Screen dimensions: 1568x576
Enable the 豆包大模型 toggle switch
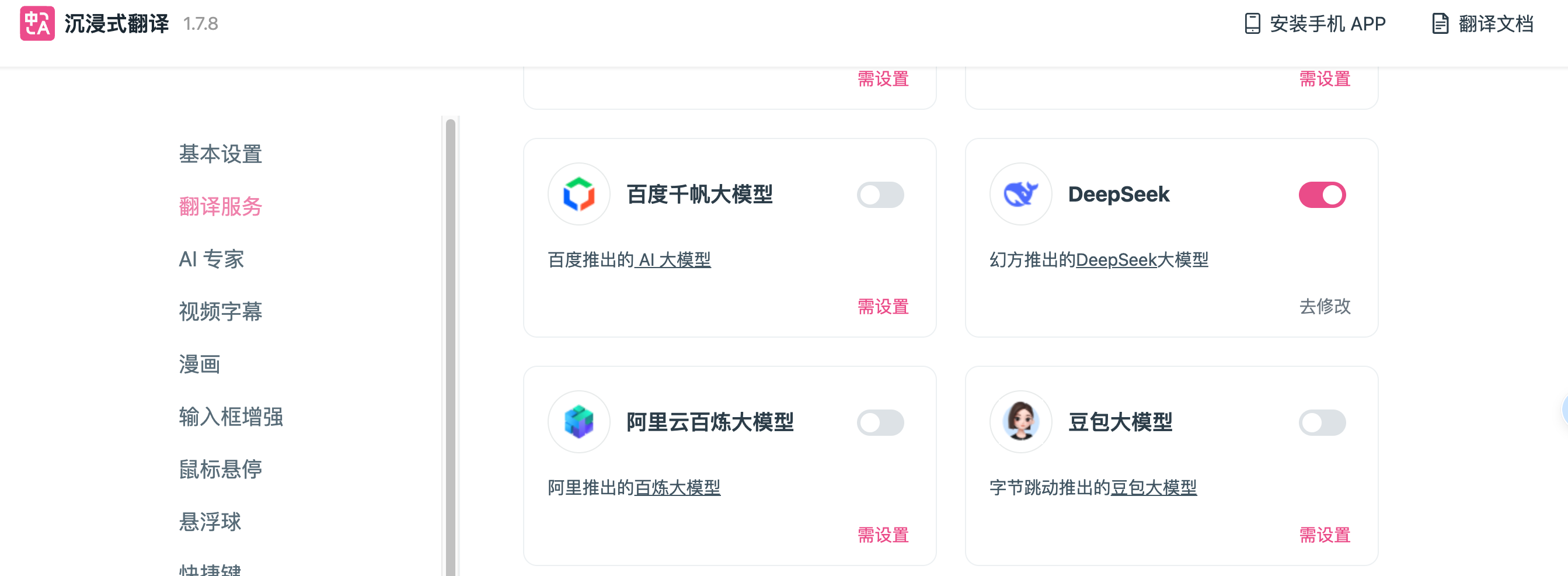click(1322, 422)
